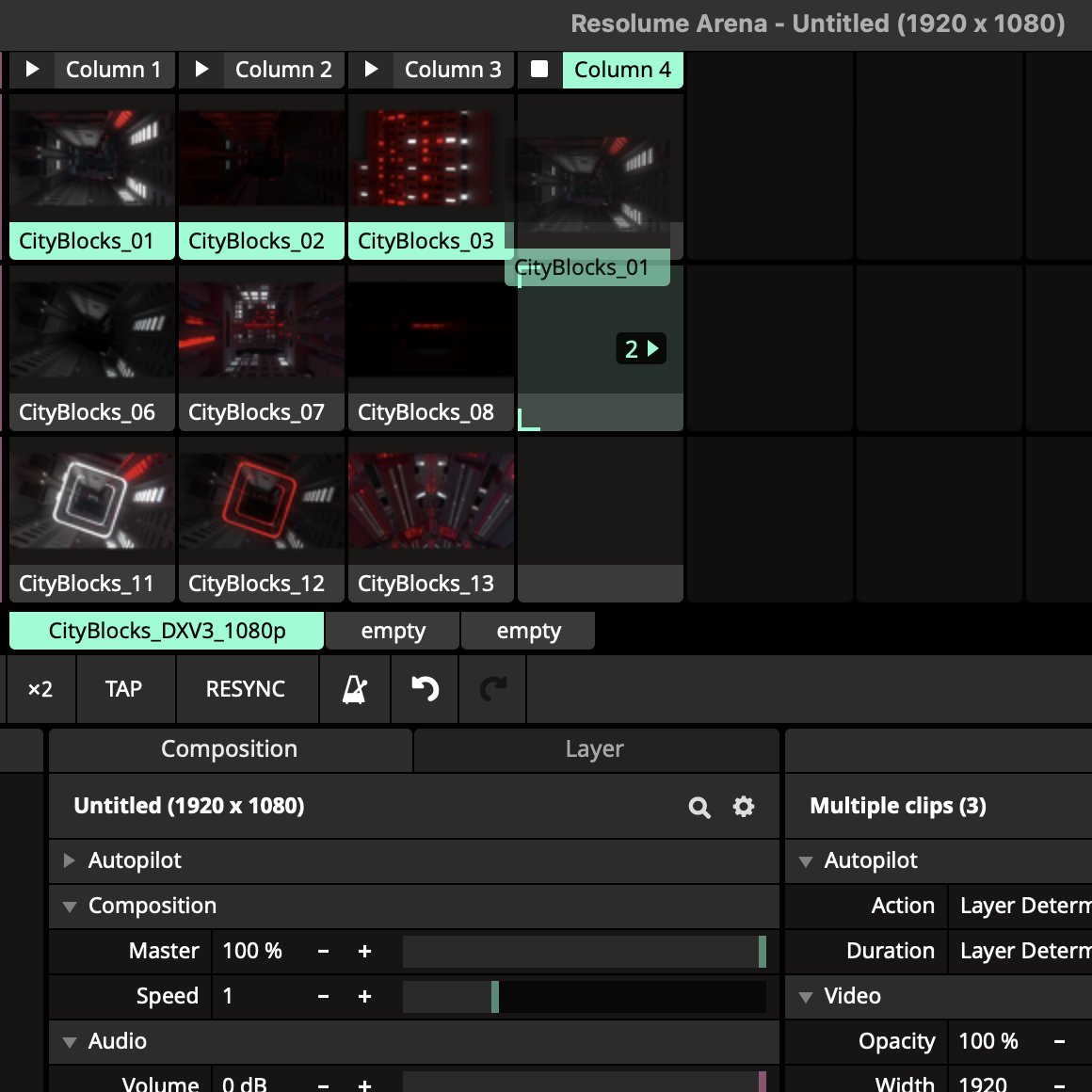Open composition settings via the gear icon
This screenshot has height=1092, width=1092.
[x=743, y=807]
